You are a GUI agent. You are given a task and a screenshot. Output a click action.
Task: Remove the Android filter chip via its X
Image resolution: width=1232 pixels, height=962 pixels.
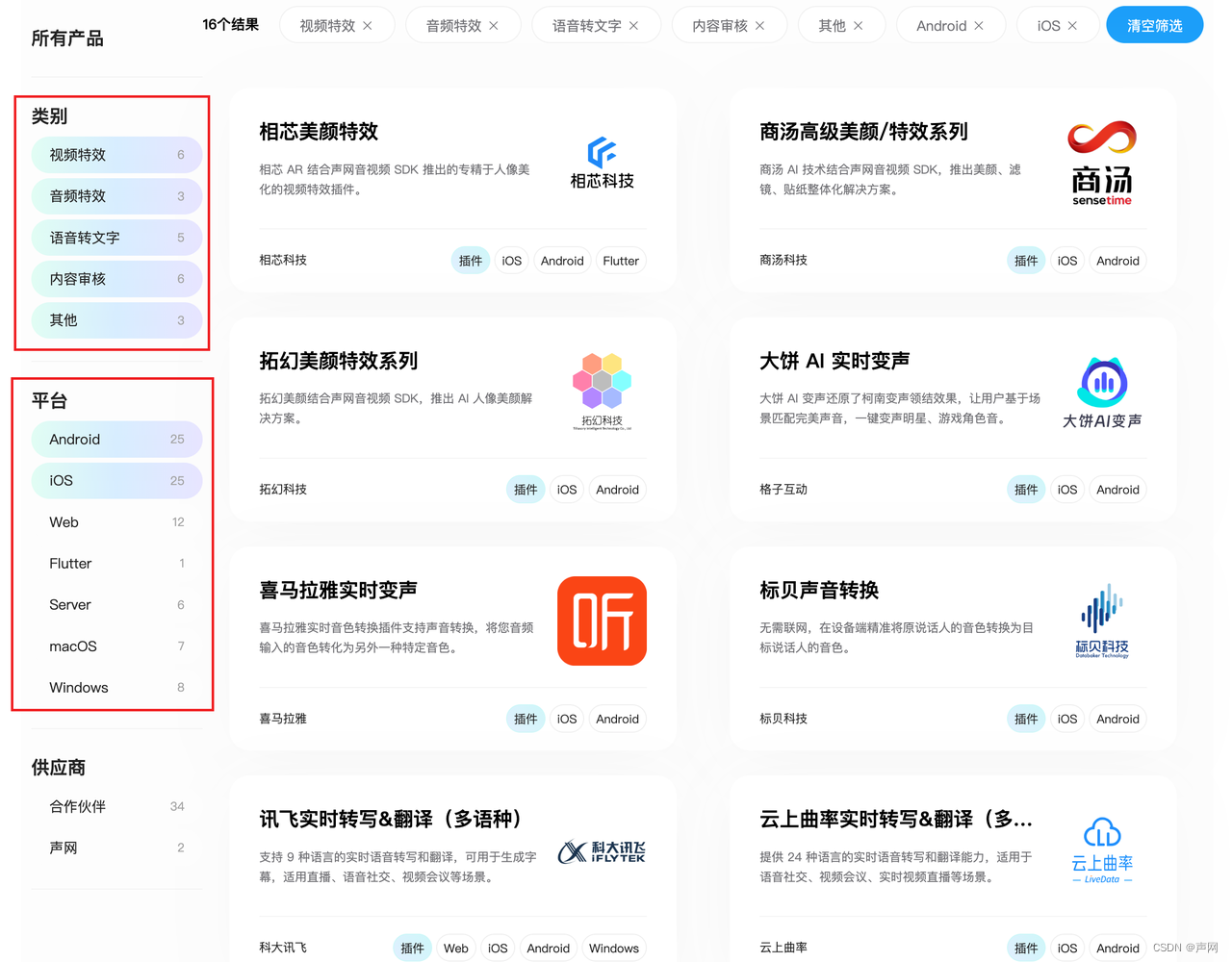click(979, 26)
